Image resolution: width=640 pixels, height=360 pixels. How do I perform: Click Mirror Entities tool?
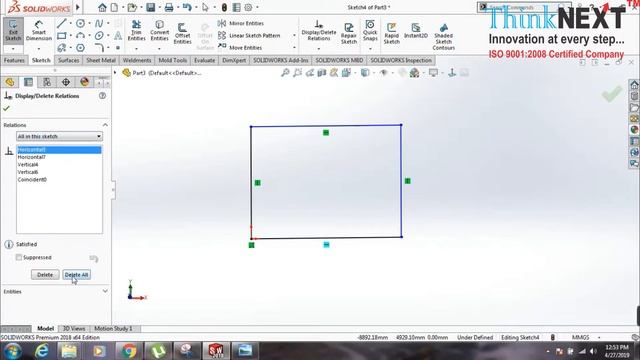[241, 24]
